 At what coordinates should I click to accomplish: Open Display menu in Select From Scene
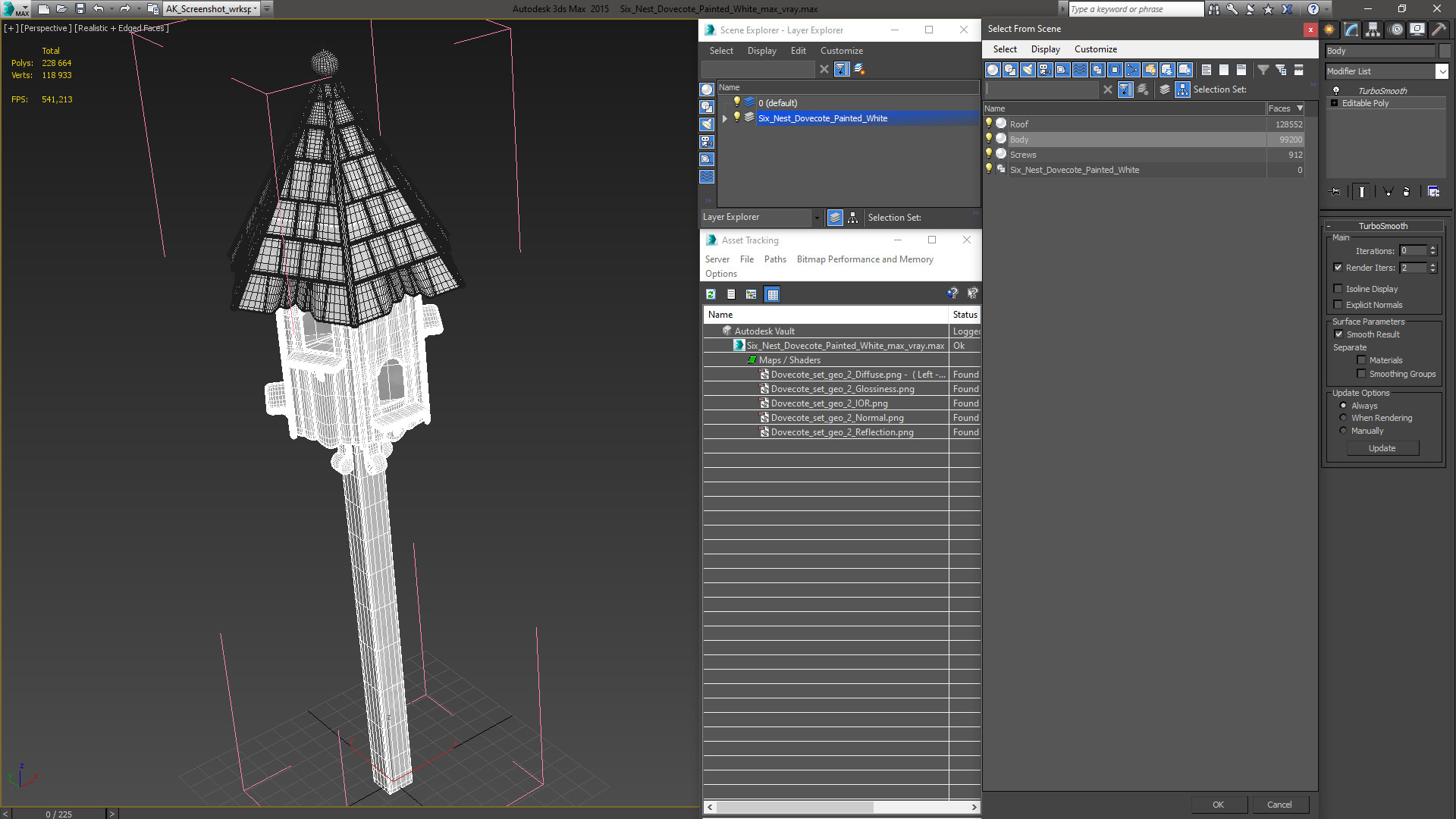pos(1045,49)
